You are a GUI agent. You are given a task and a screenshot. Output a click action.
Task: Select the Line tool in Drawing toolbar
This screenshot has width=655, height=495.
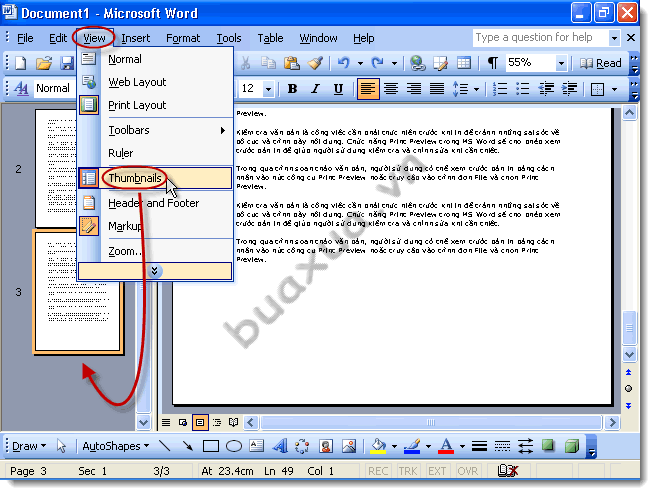(x=165, y=446)
